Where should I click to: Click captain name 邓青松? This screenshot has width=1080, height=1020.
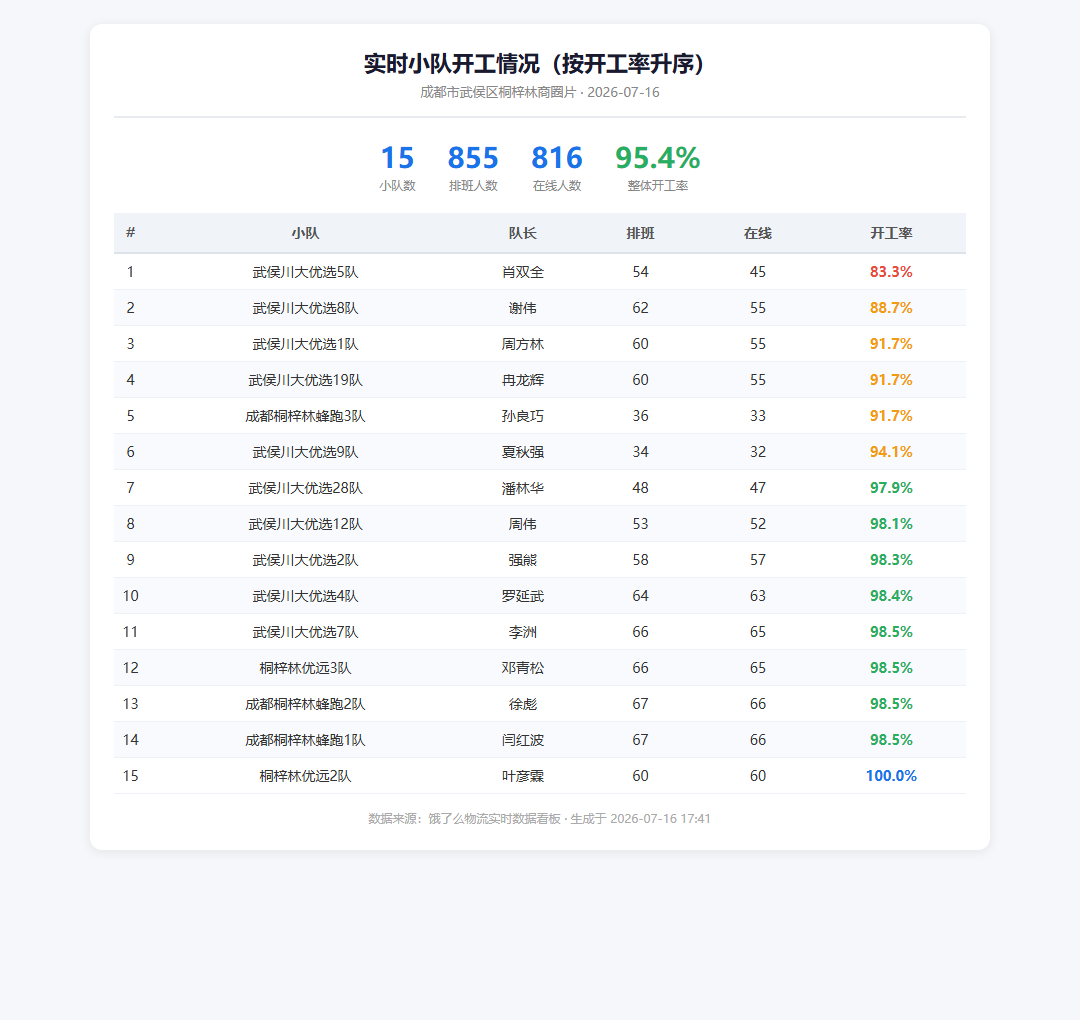(523, 668)
